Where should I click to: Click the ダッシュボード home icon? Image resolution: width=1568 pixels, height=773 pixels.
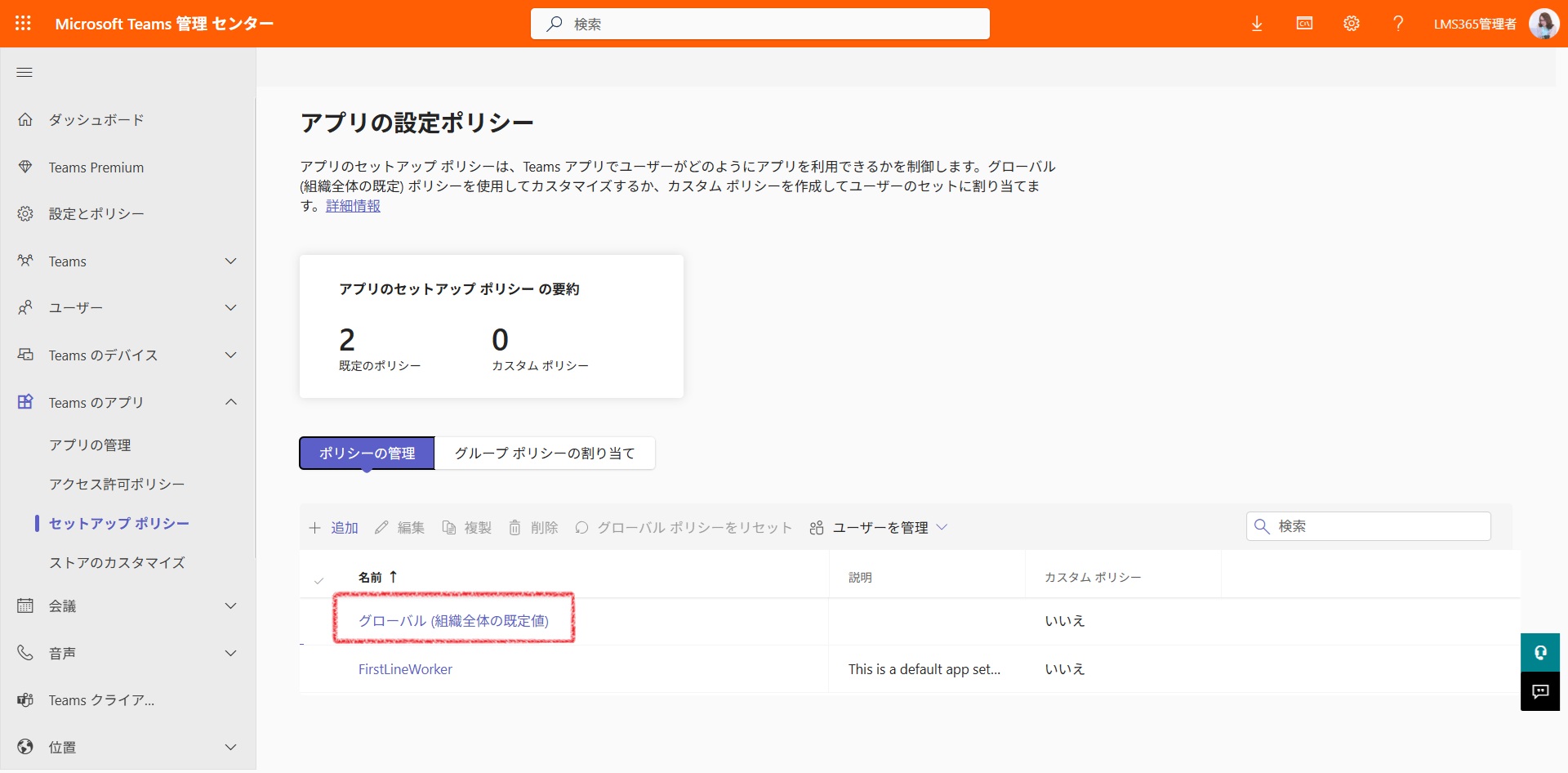[x=25, y=120]
